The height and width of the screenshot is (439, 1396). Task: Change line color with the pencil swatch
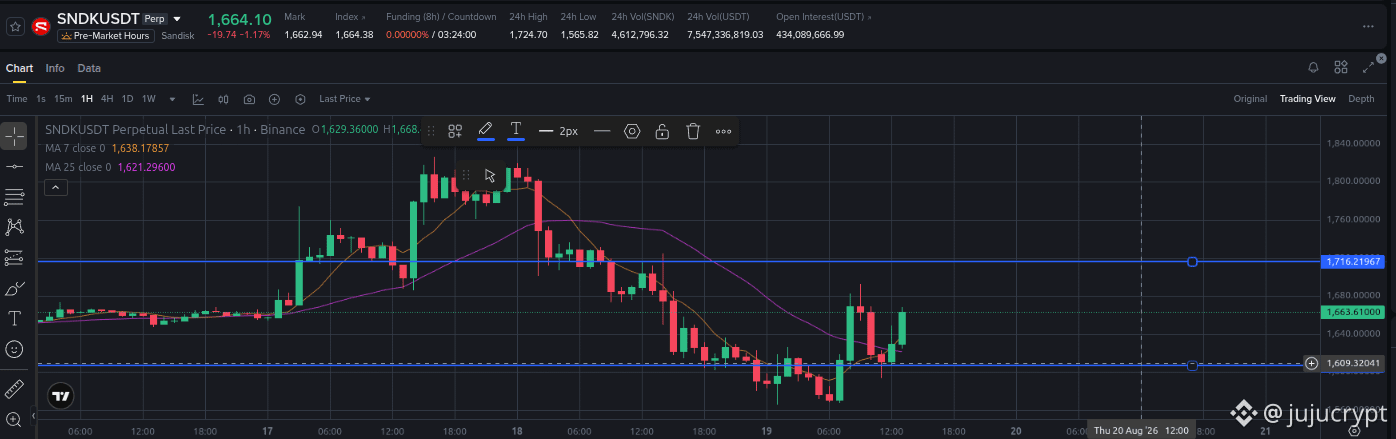[x=485, y=131]
